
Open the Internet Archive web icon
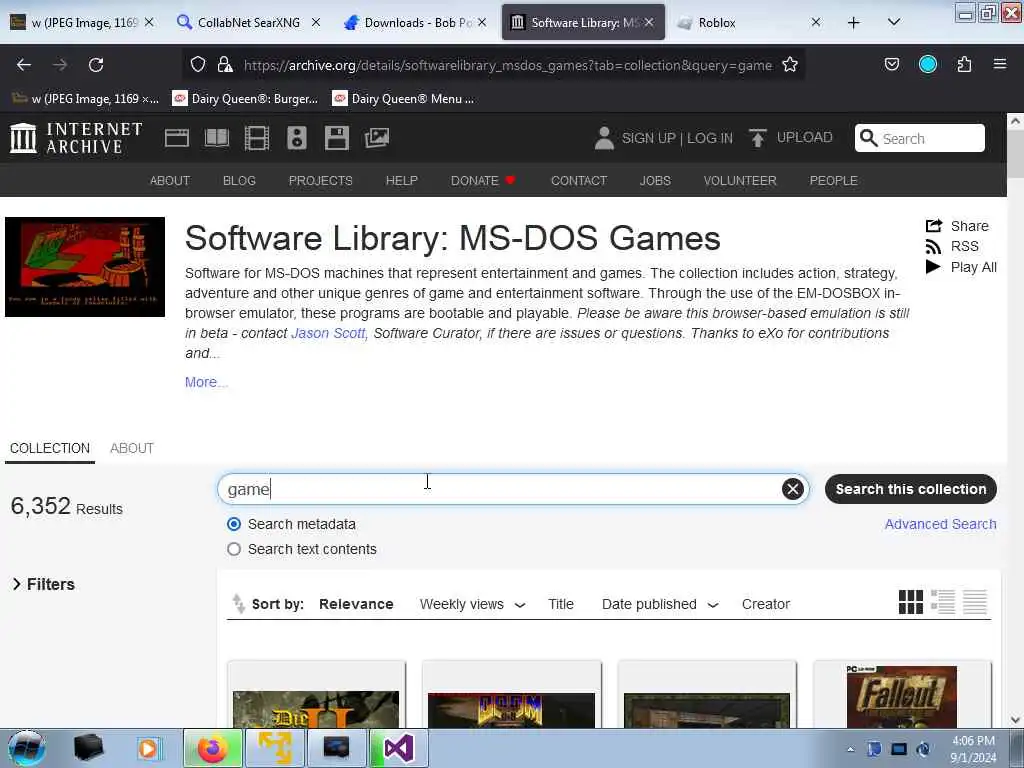pyautogui.click(x=176, y=138)
